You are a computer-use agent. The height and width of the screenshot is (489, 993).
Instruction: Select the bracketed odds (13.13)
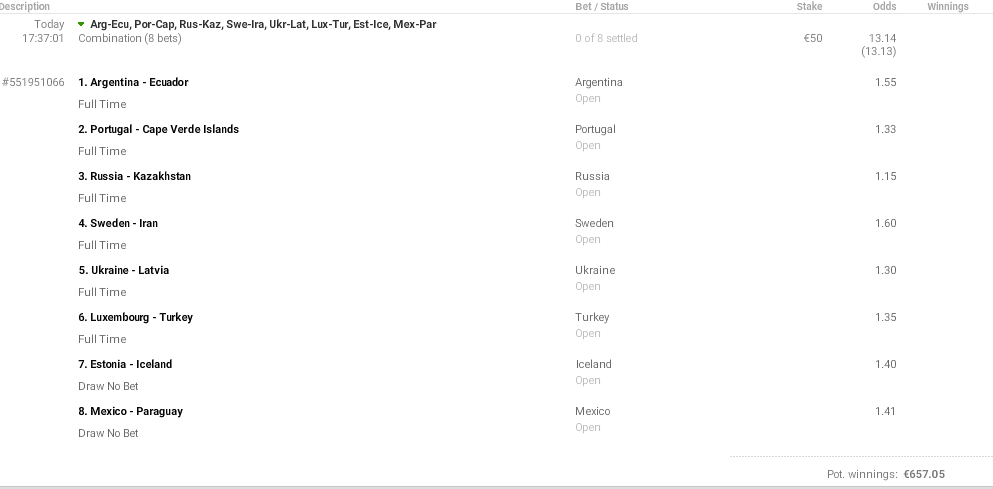[878, 51]
